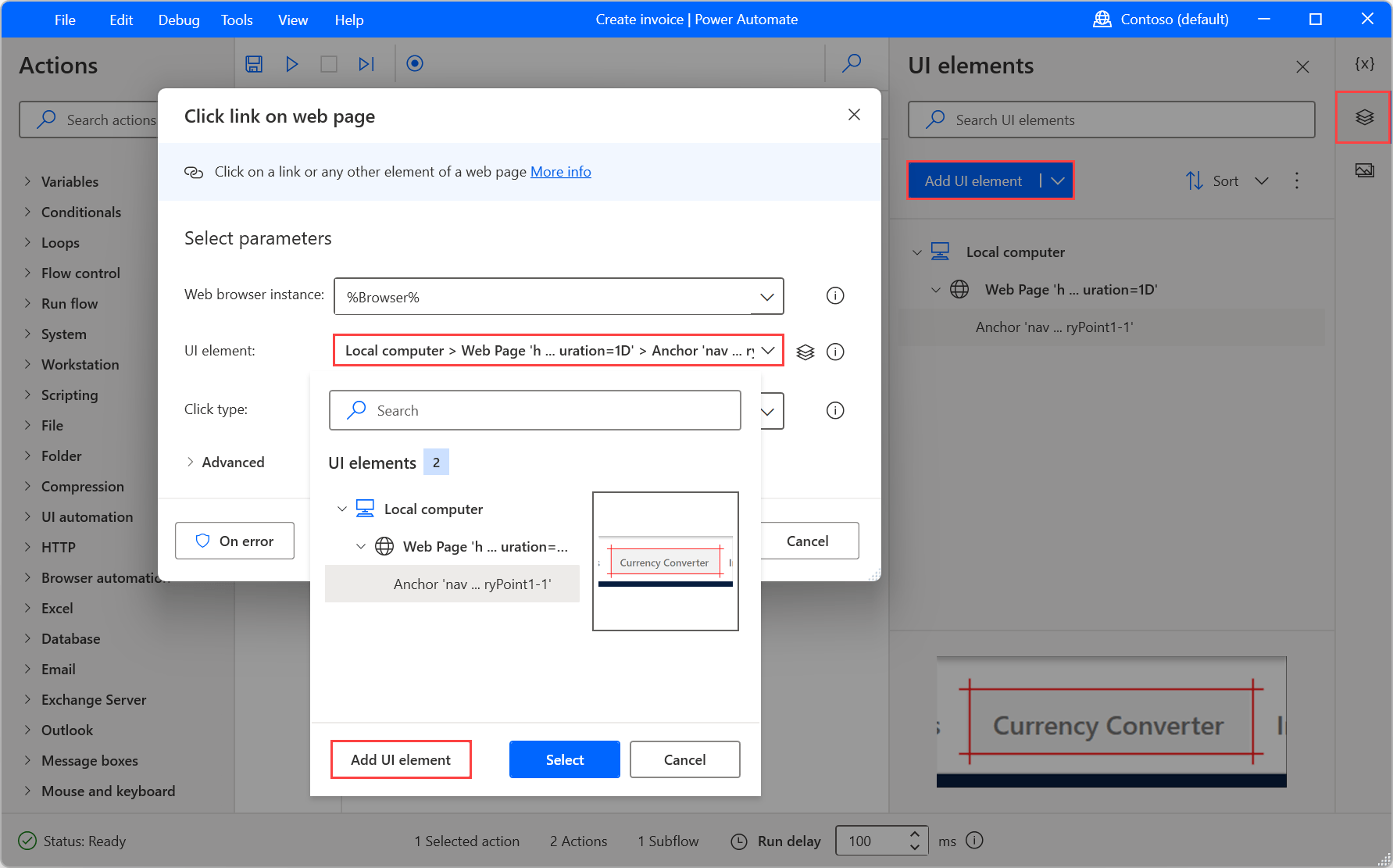Open the Debug menu

point(178,20)
